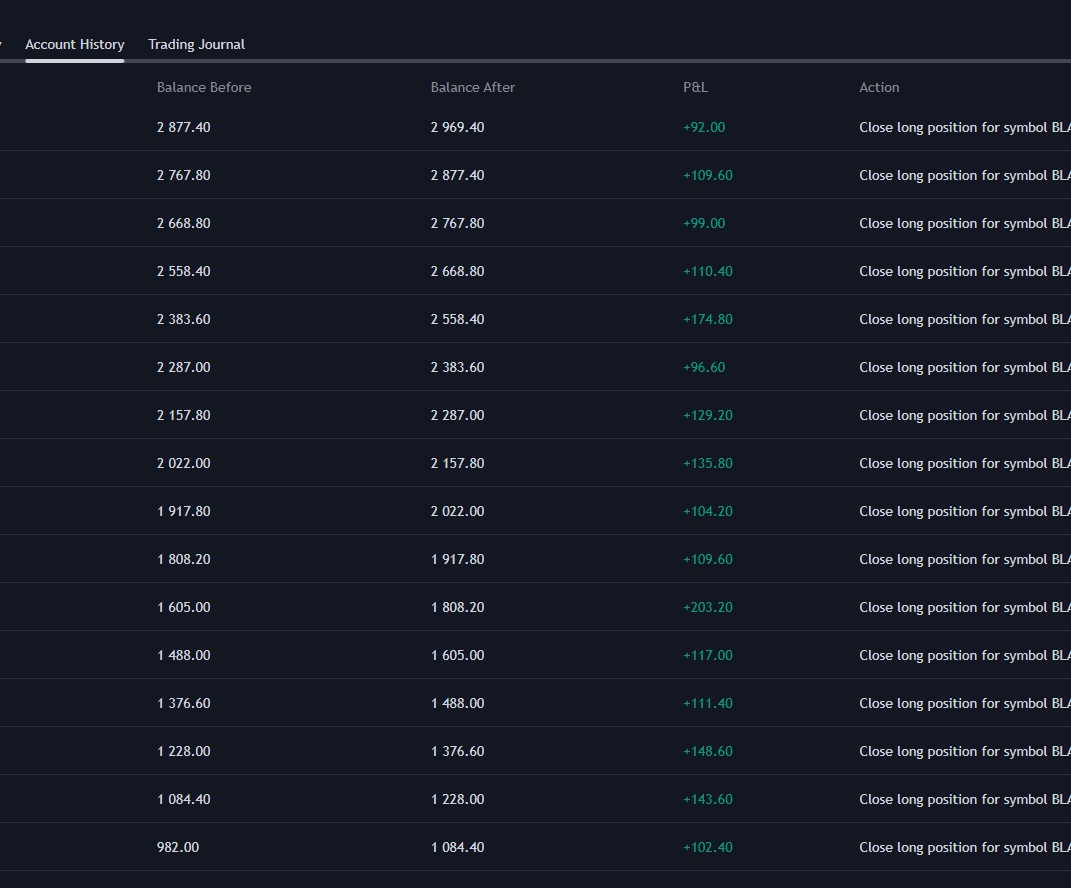1071x888 pixels.
Task: Sort by Balance After column header
Action: click(473, 87)
